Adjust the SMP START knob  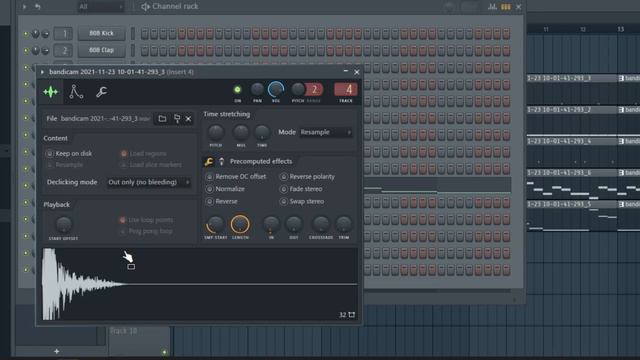215,224
